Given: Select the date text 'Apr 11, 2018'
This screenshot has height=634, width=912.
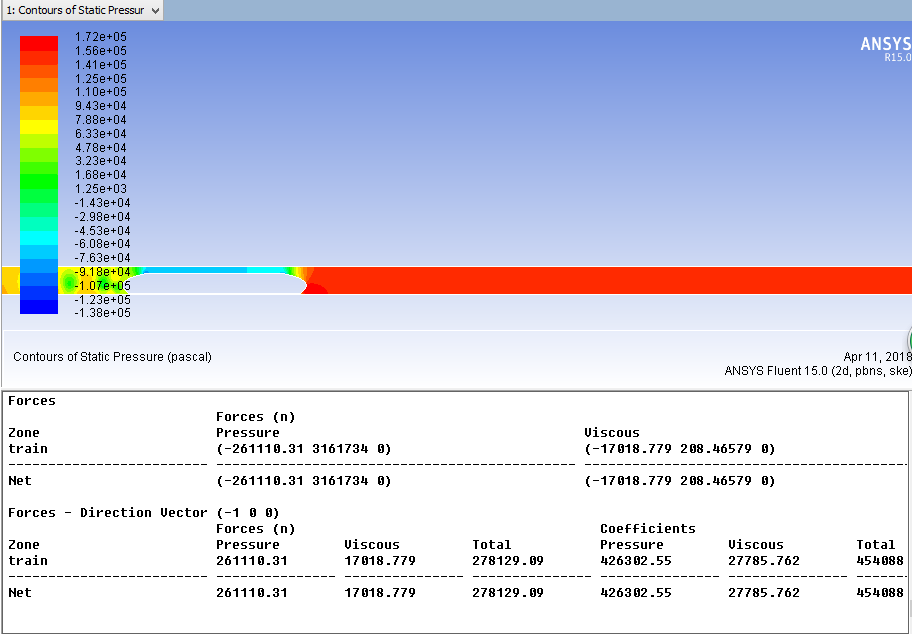Looking at the screenshot, I should (877, 357).
